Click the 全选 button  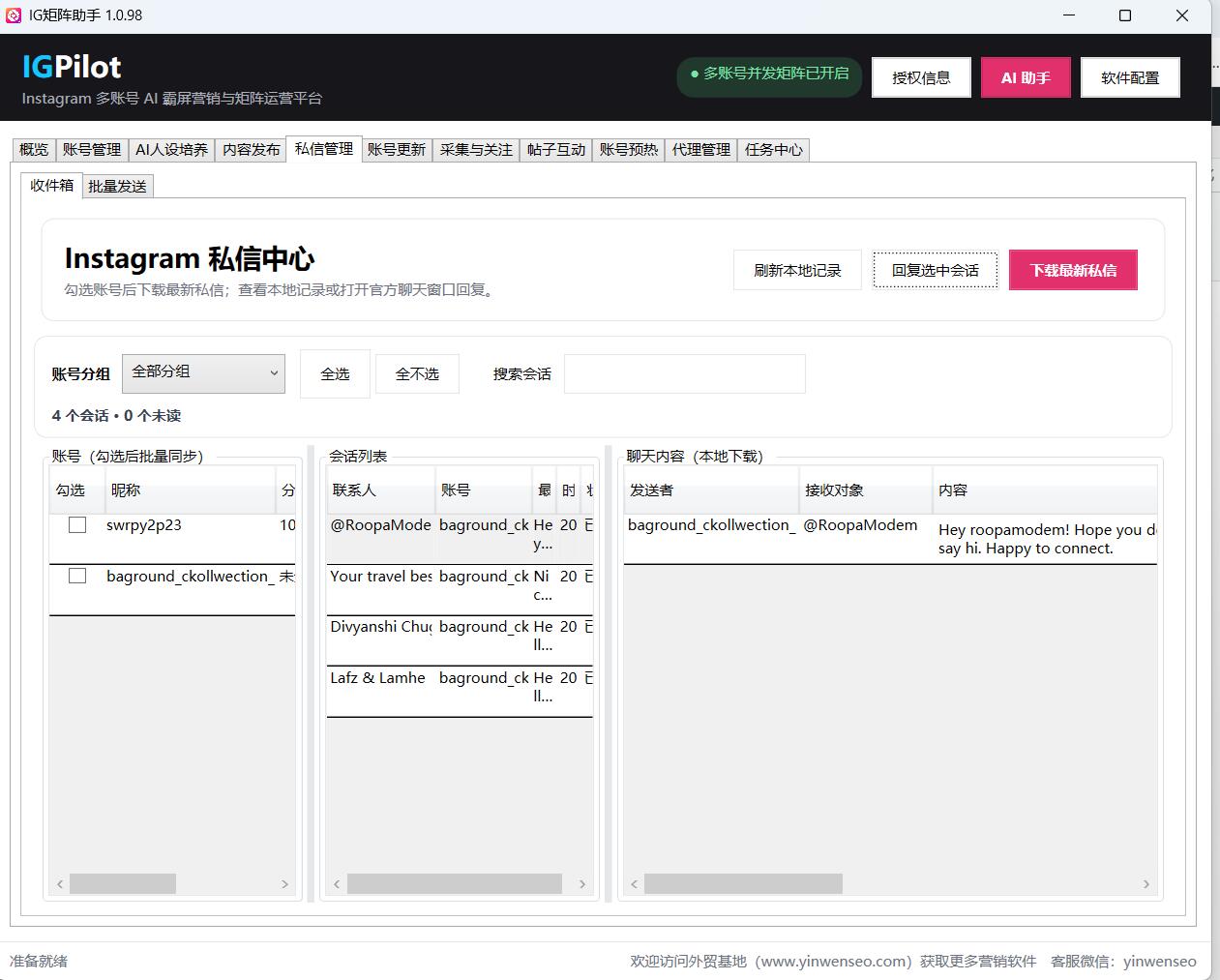tap(335, 373)
